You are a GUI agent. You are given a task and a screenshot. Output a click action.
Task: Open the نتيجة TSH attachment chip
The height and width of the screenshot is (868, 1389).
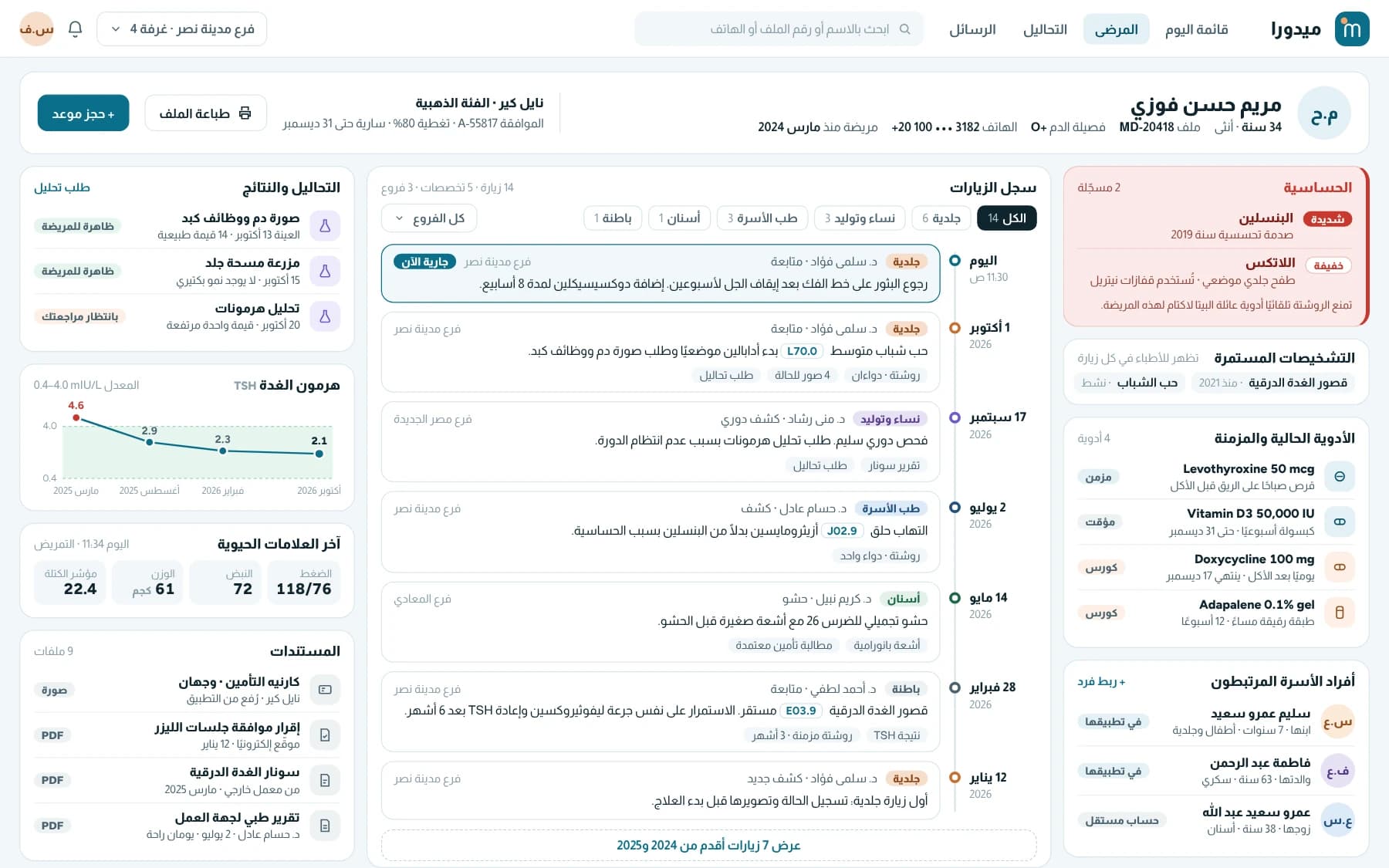(x=896, y=735)
